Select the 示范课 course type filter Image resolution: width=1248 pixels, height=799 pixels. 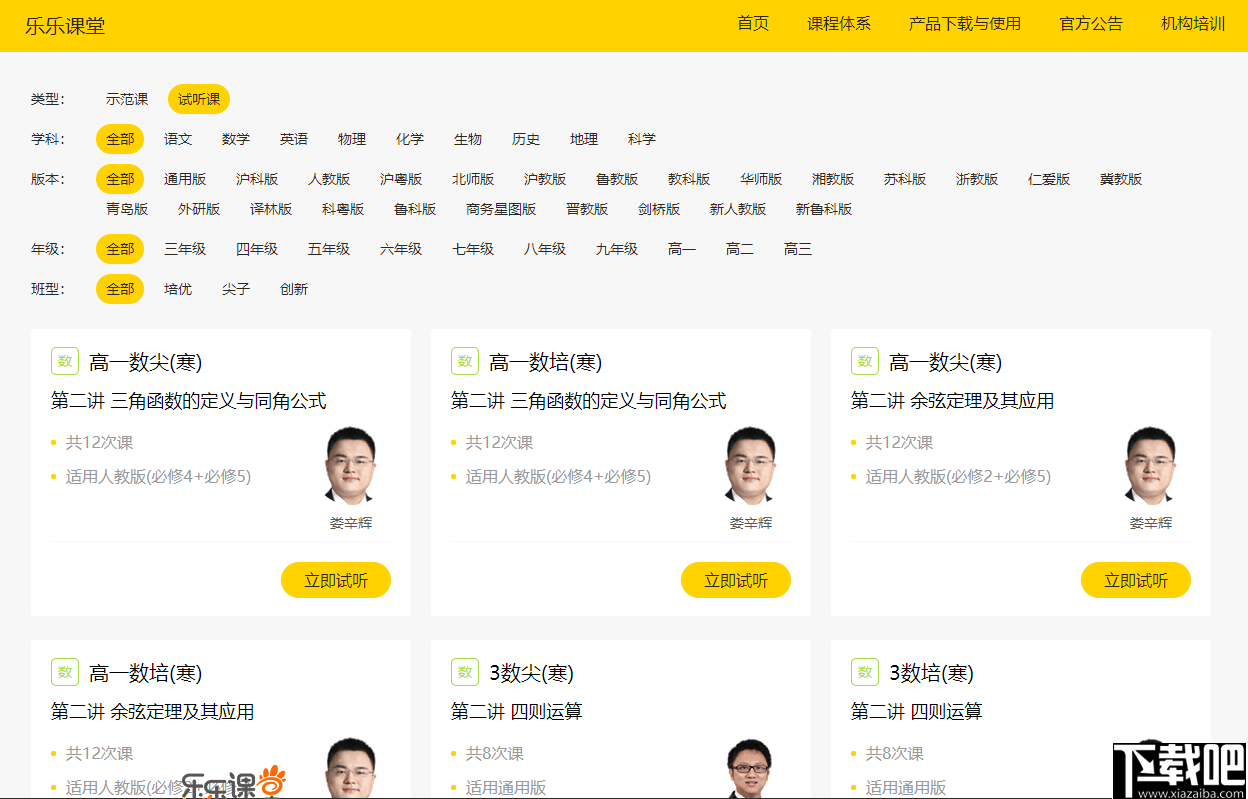[126, 99]
